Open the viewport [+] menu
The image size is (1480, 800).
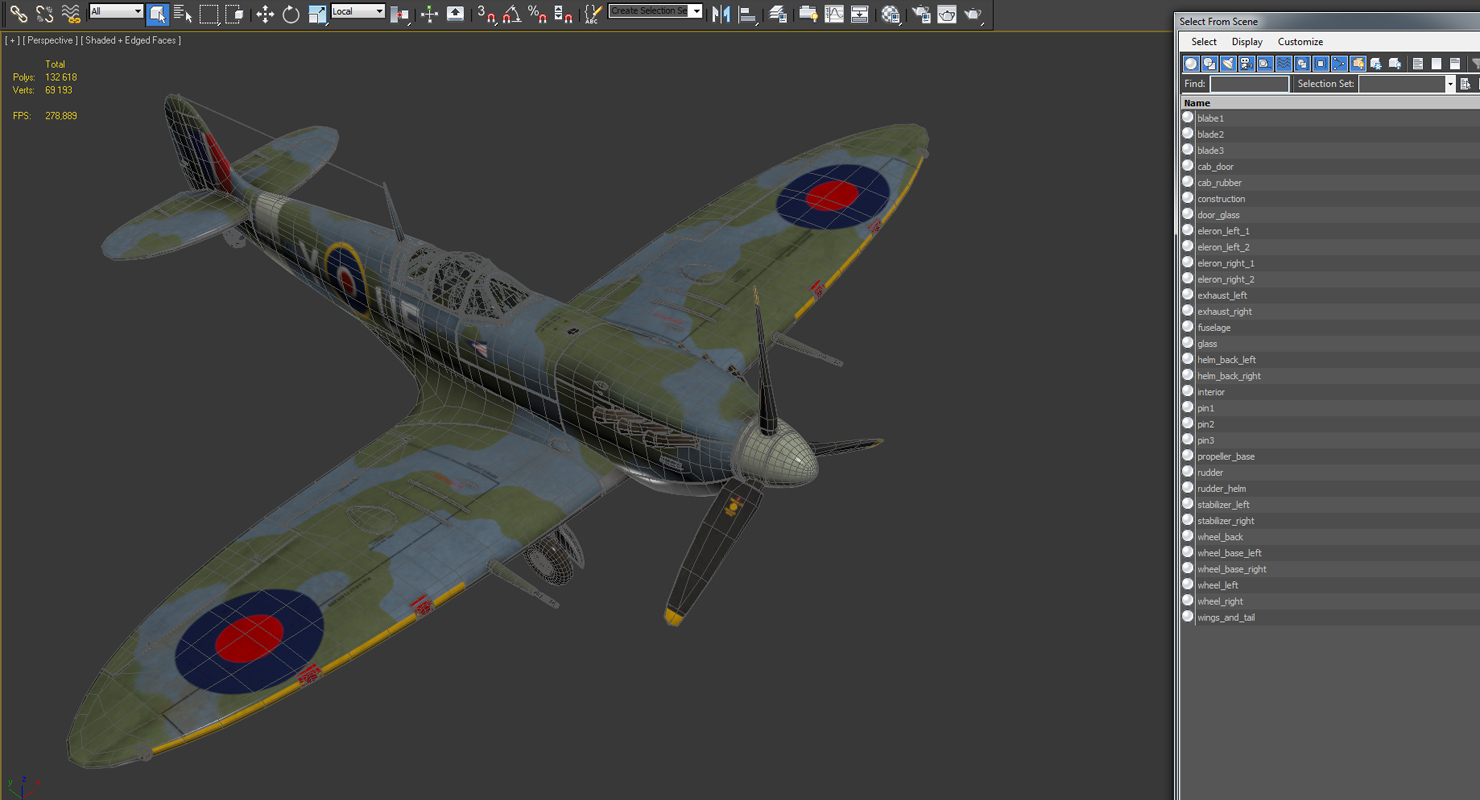coord(11,40)
